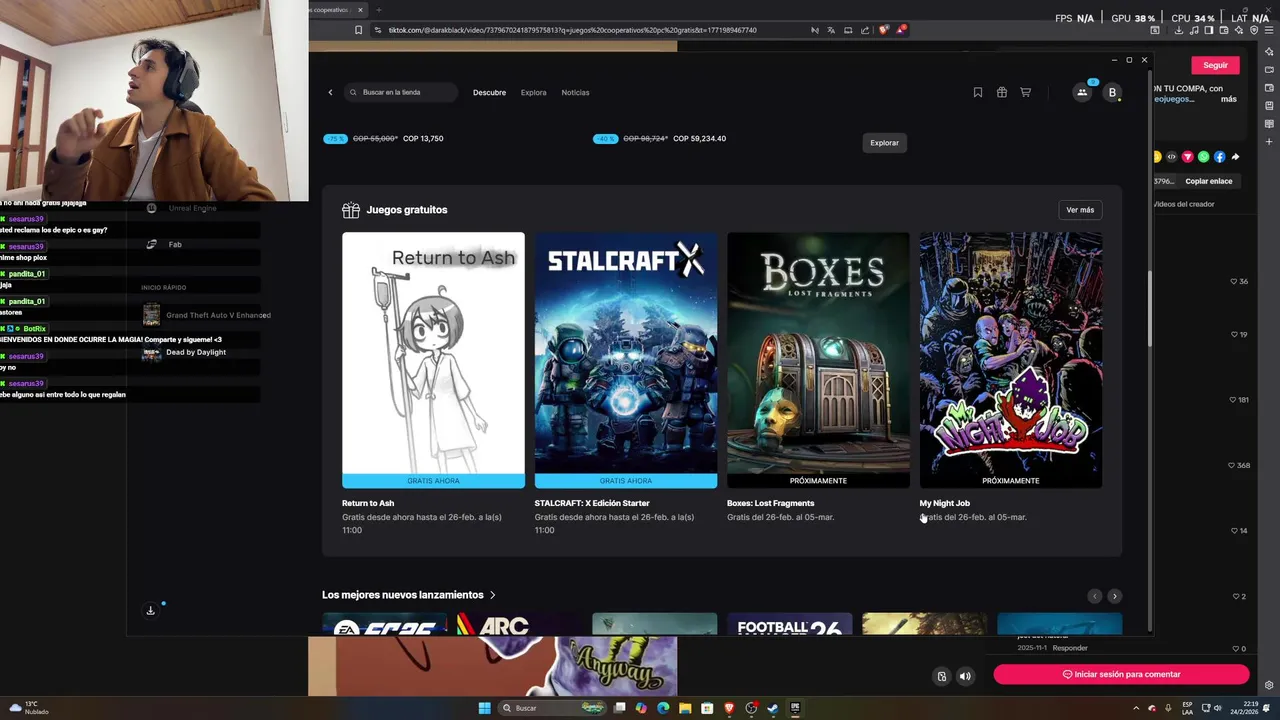This screenshot has width=1280, height=720.
Task: Show hidden system tray icons chevron
Action: click(1136, 708)
